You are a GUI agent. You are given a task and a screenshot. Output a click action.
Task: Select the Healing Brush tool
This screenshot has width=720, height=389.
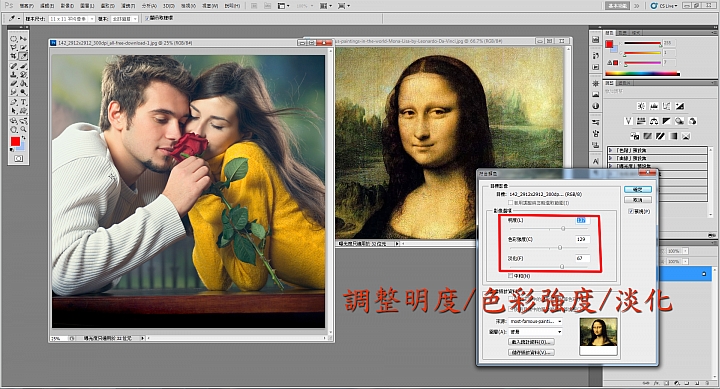(13, 66)
